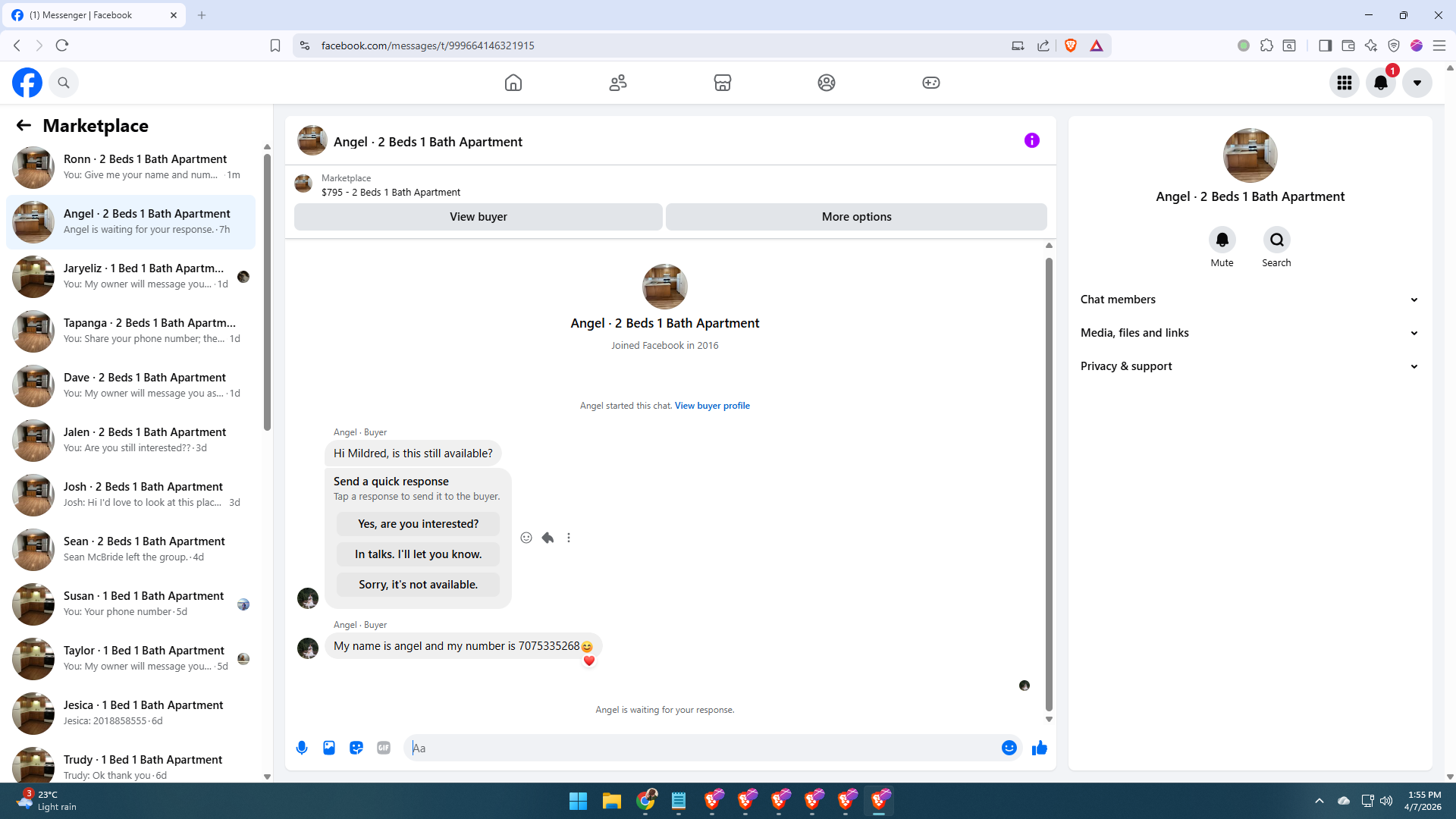The width and height of the screenshot is (1456, 819).
Task: Record a voice clip with microphone
Action: click(x=302, y=748)
